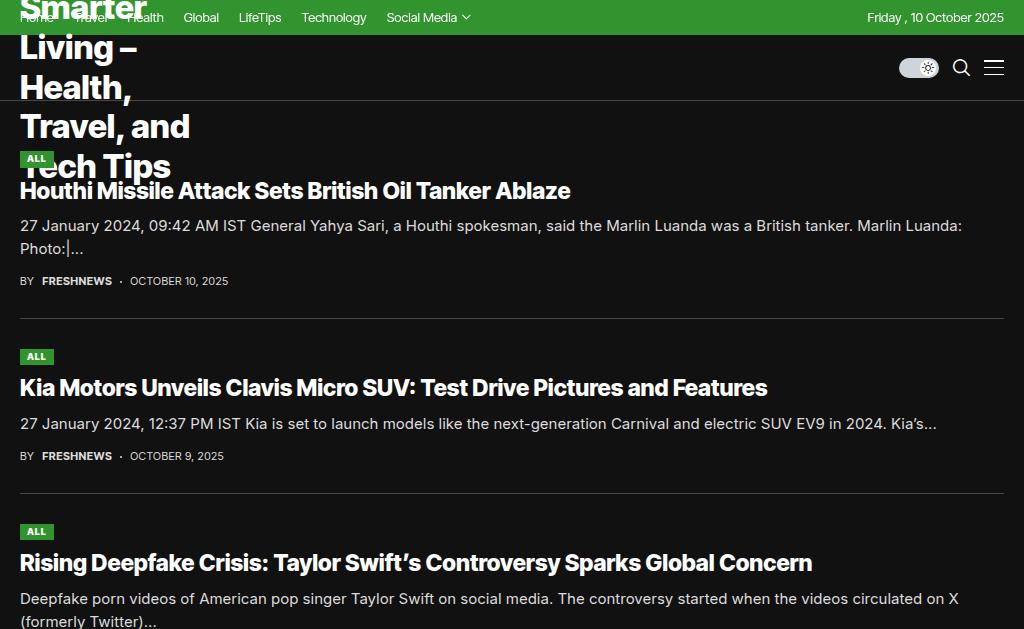The image size is (1024, 629).
Task: Open the Houthi Missile Attack article headline
Action: click(295, 191)
